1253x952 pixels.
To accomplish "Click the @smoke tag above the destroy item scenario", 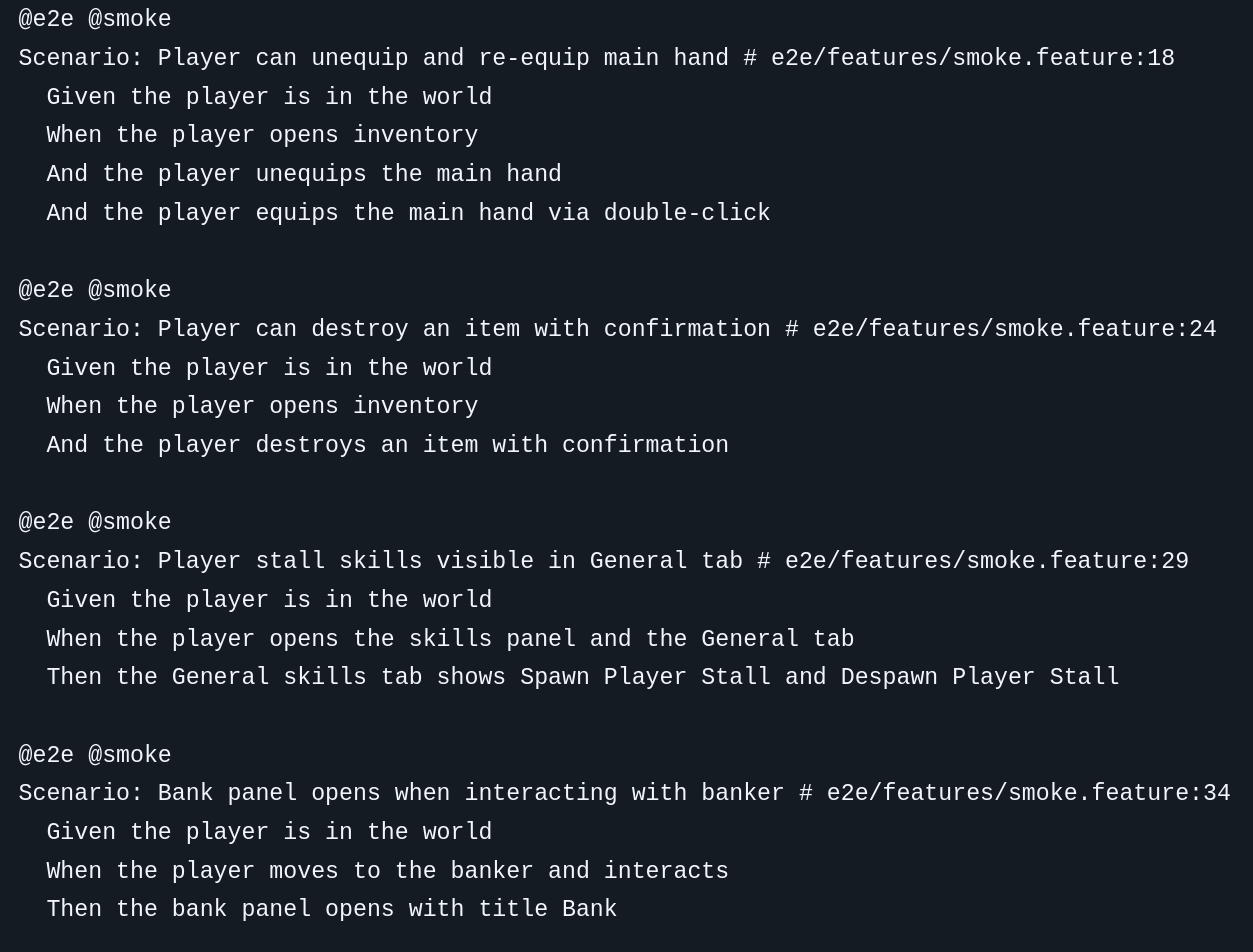I will (x=129, y=290).
